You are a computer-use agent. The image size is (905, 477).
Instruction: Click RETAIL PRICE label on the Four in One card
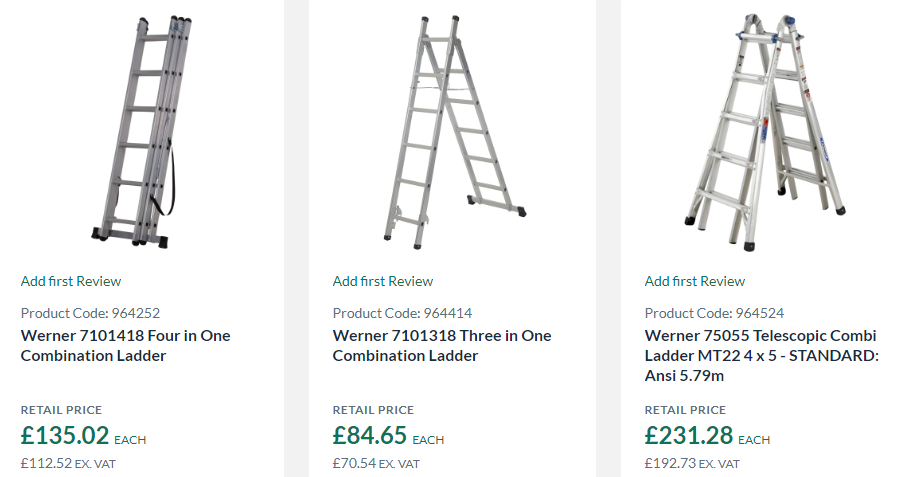pos(61,410)
